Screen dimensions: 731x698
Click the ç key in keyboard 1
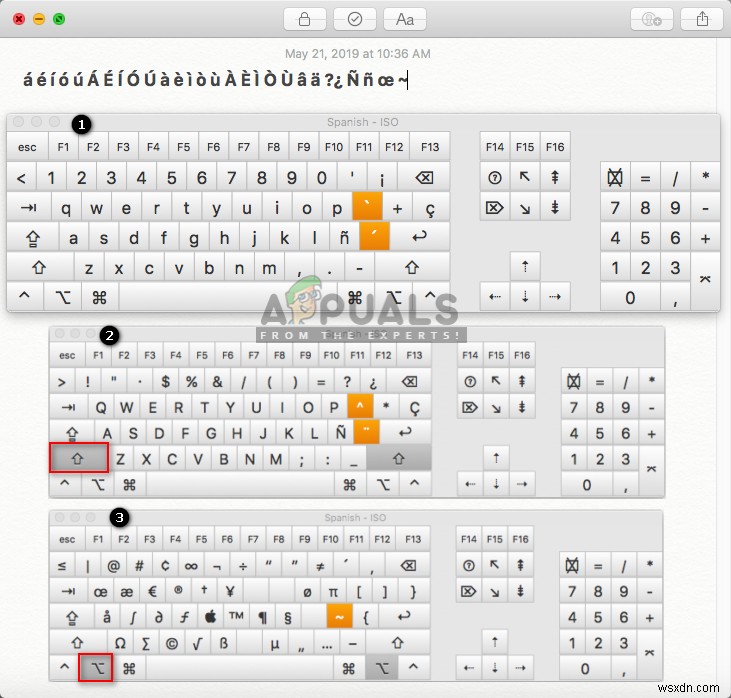[x=430, y=207]
